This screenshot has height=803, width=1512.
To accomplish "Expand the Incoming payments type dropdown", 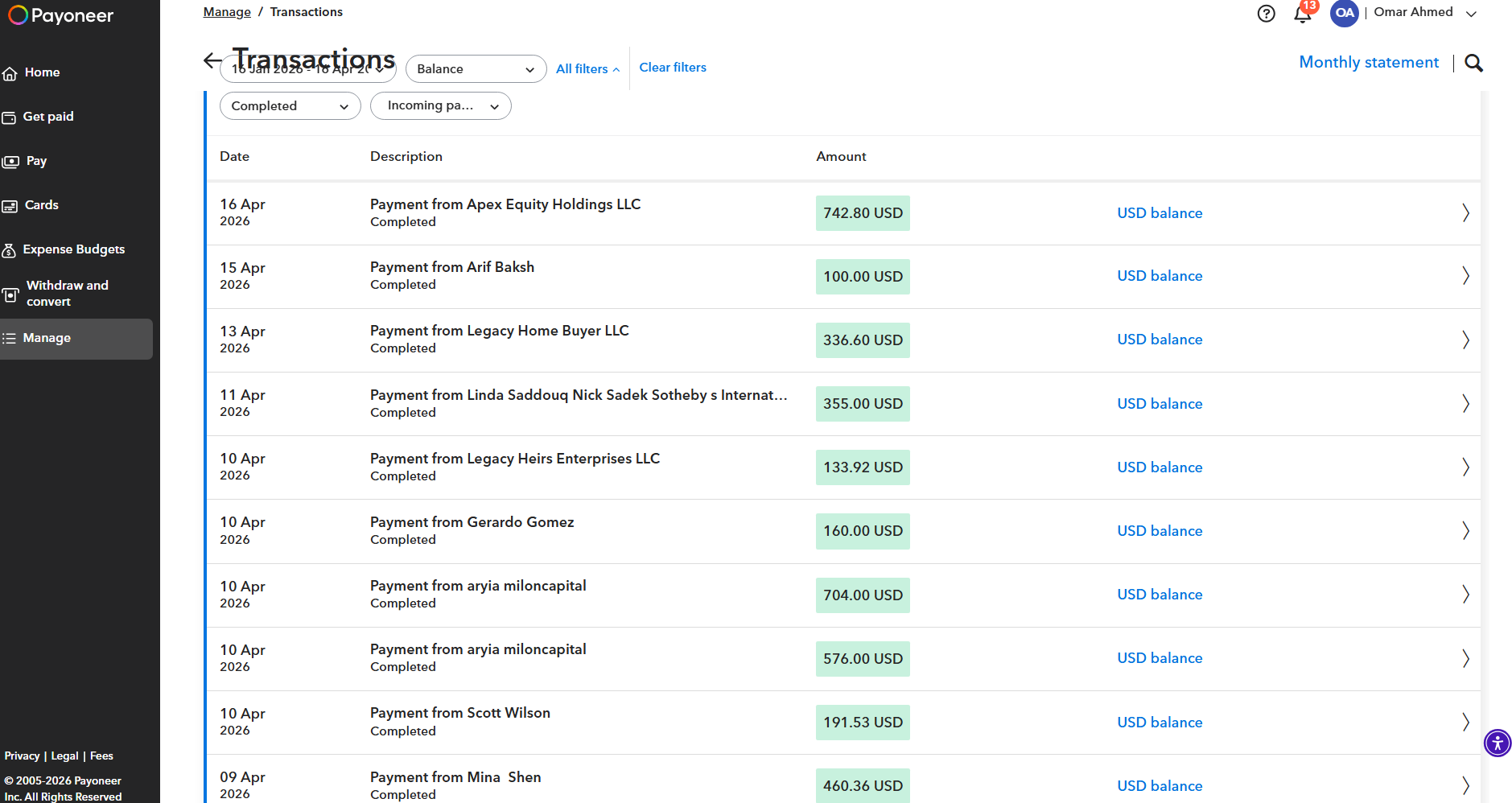I will pos(440,106).
